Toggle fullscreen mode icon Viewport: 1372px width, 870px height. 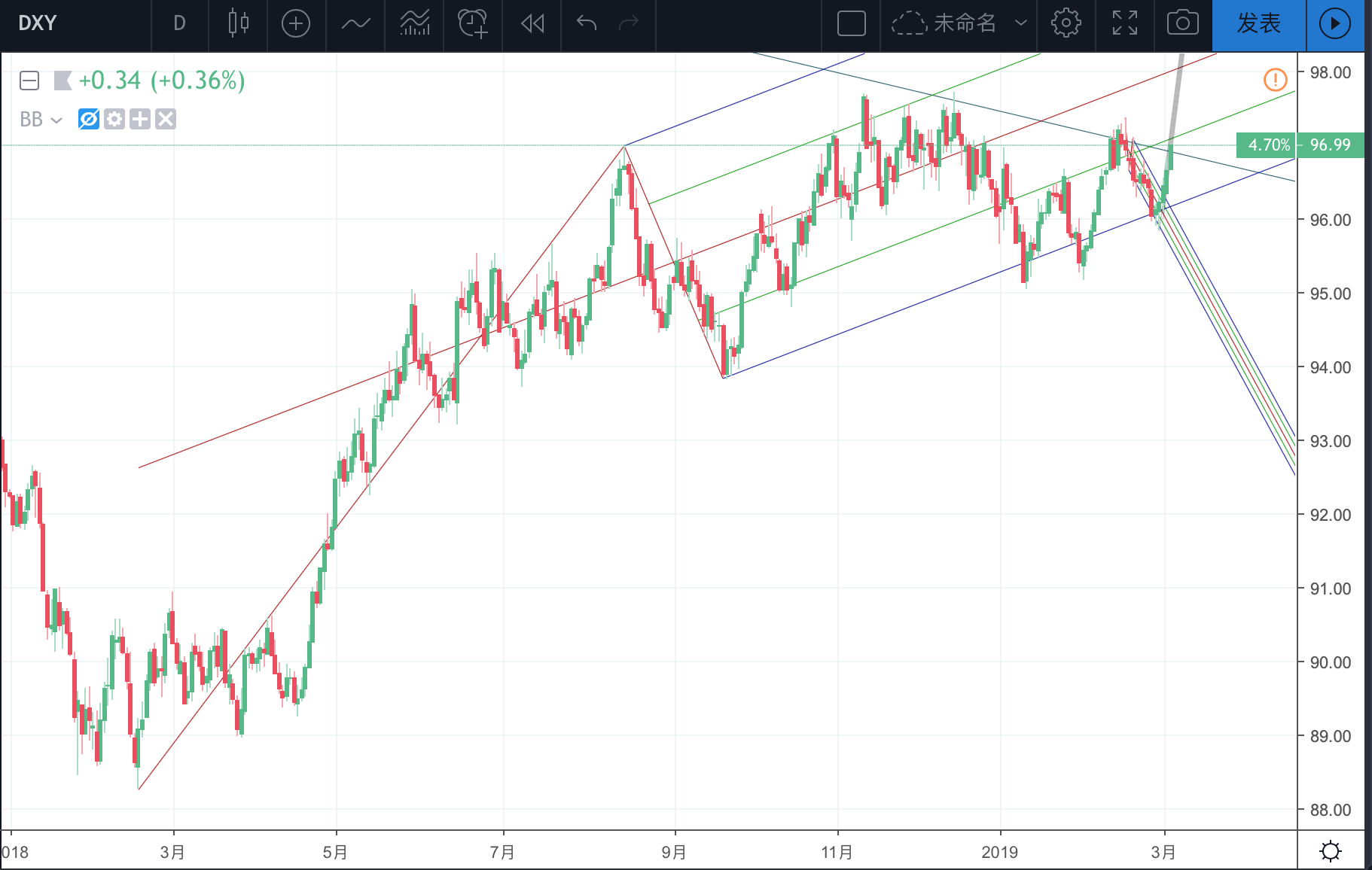1125,23
